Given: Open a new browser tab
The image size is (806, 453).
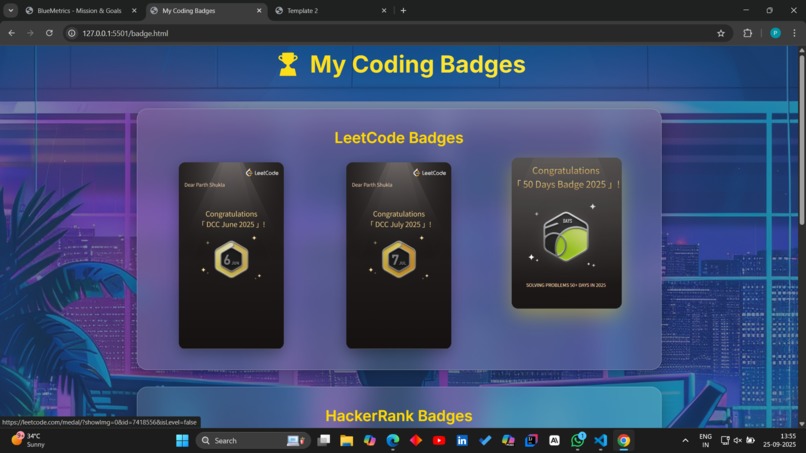Looking at the screenshot, I should click(404, 10).
